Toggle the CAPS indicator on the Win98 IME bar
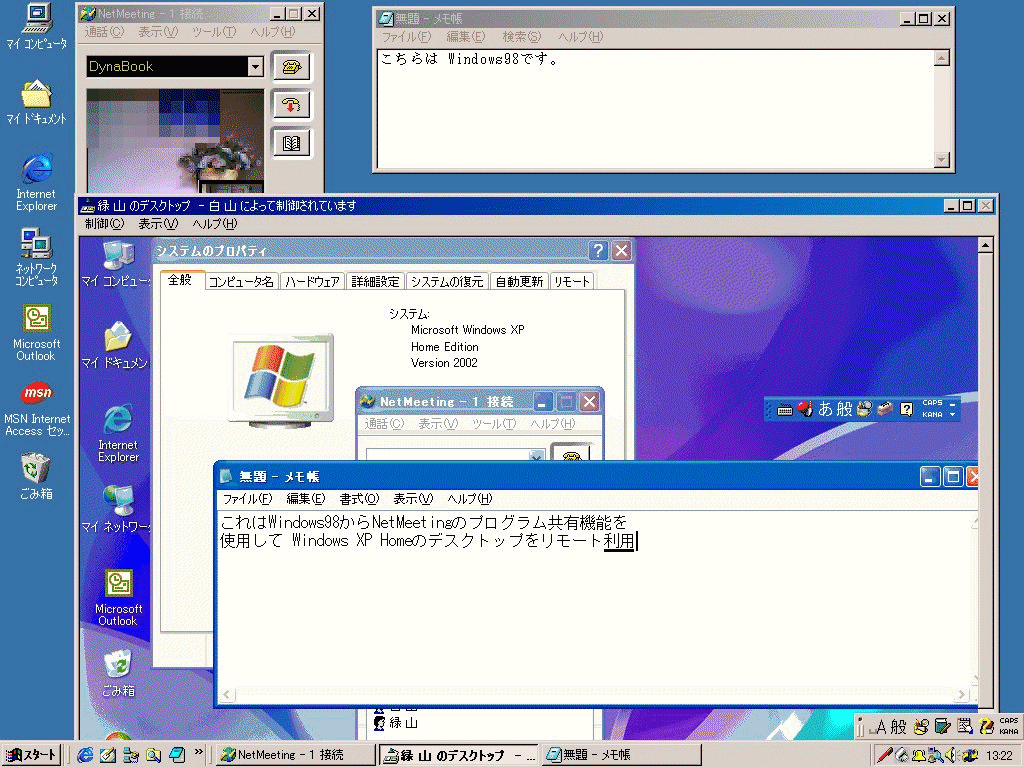The height and width of the screenshot is (768, 1024). pyautogui.click(x=1008, y=721)
